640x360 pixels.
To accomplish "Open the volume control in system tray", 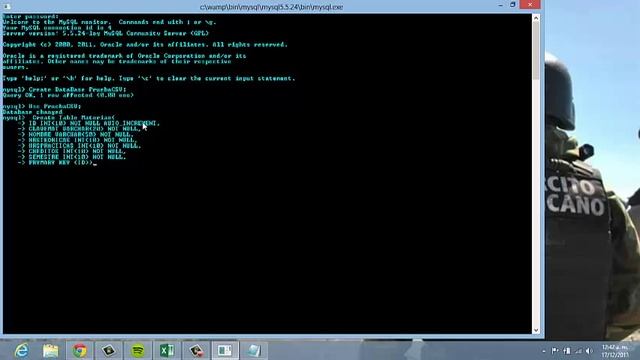I will (x=589, y=351).
